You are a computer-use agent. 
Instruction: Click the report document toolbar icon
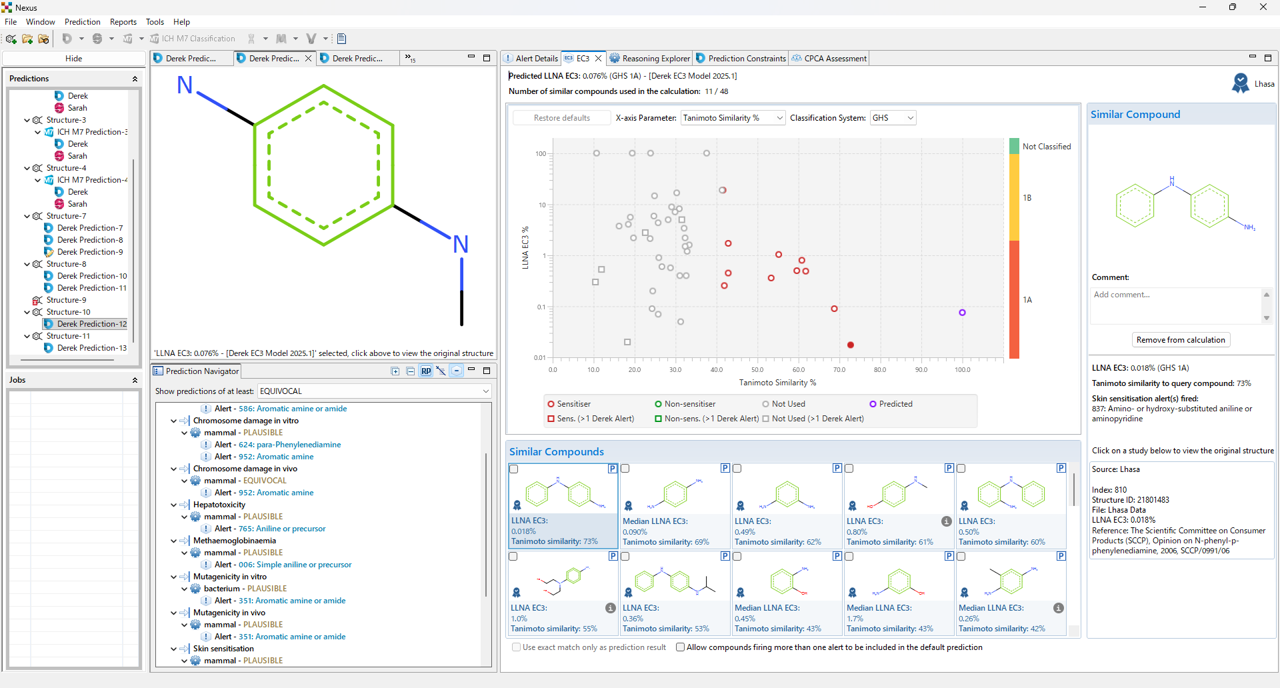[x=341, y=39]
